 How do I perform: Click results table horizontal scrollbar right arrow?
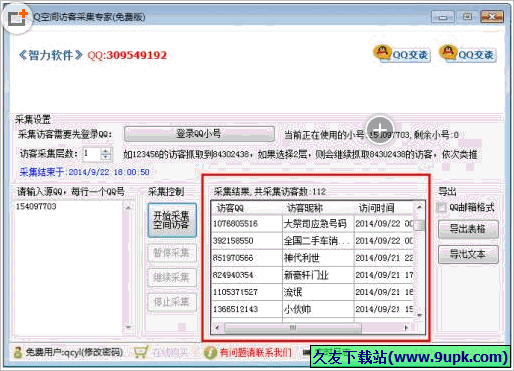406,328
